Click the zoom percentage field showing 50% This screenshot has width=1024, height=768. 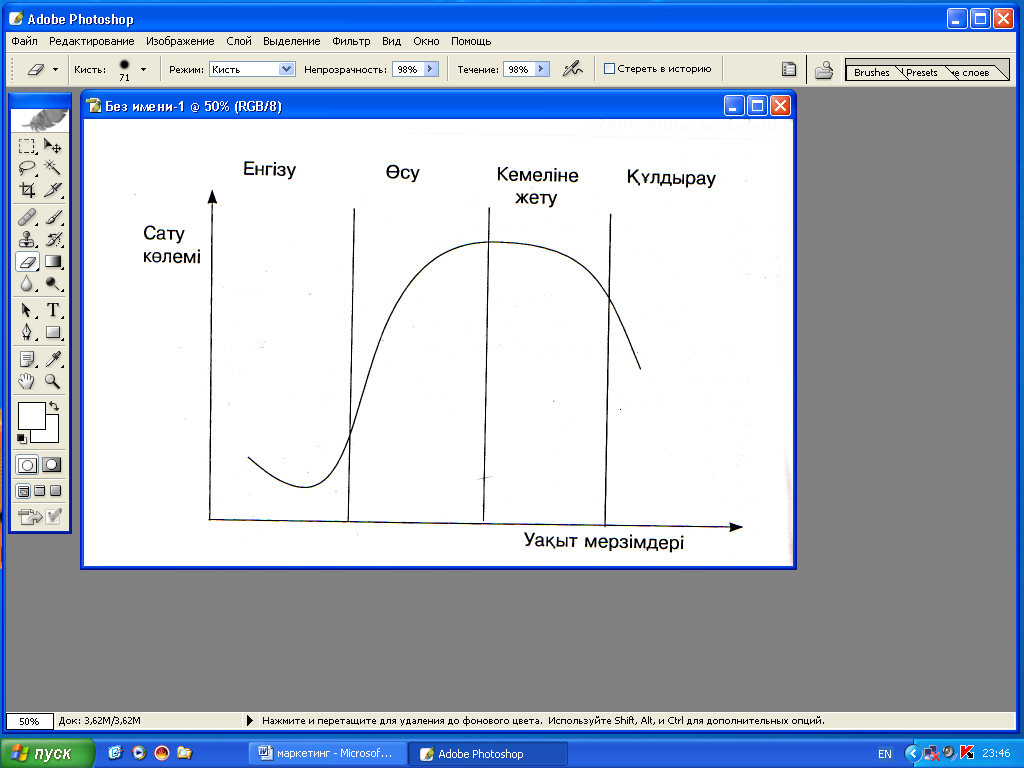[29, 721]
